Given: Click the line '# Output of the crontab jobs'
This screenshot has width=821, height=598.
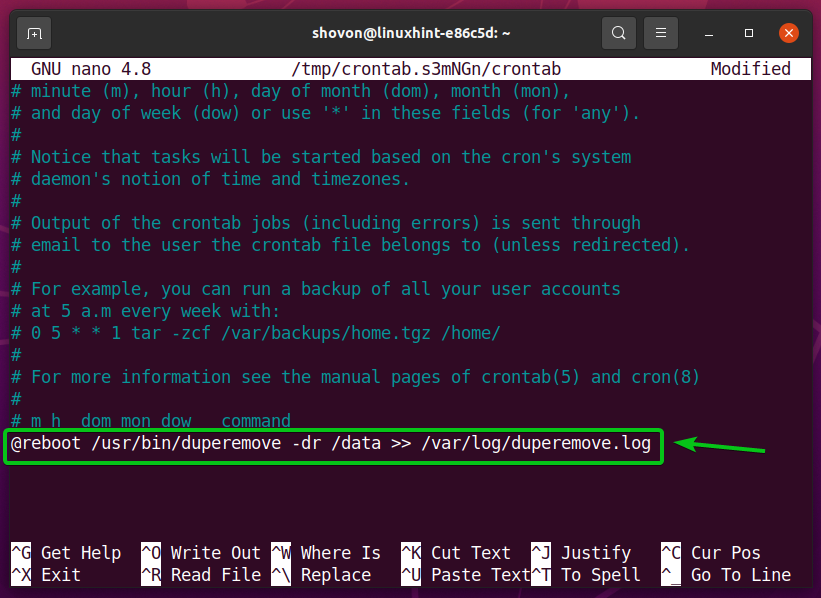Looking at the screenshot, I should point(326,224).
